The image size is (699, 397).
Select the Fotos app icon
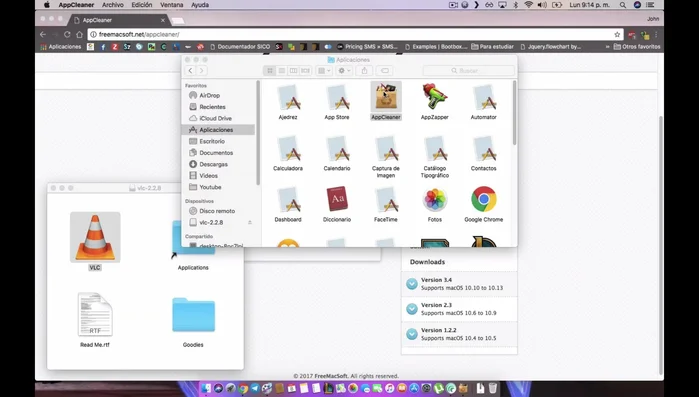435,200
